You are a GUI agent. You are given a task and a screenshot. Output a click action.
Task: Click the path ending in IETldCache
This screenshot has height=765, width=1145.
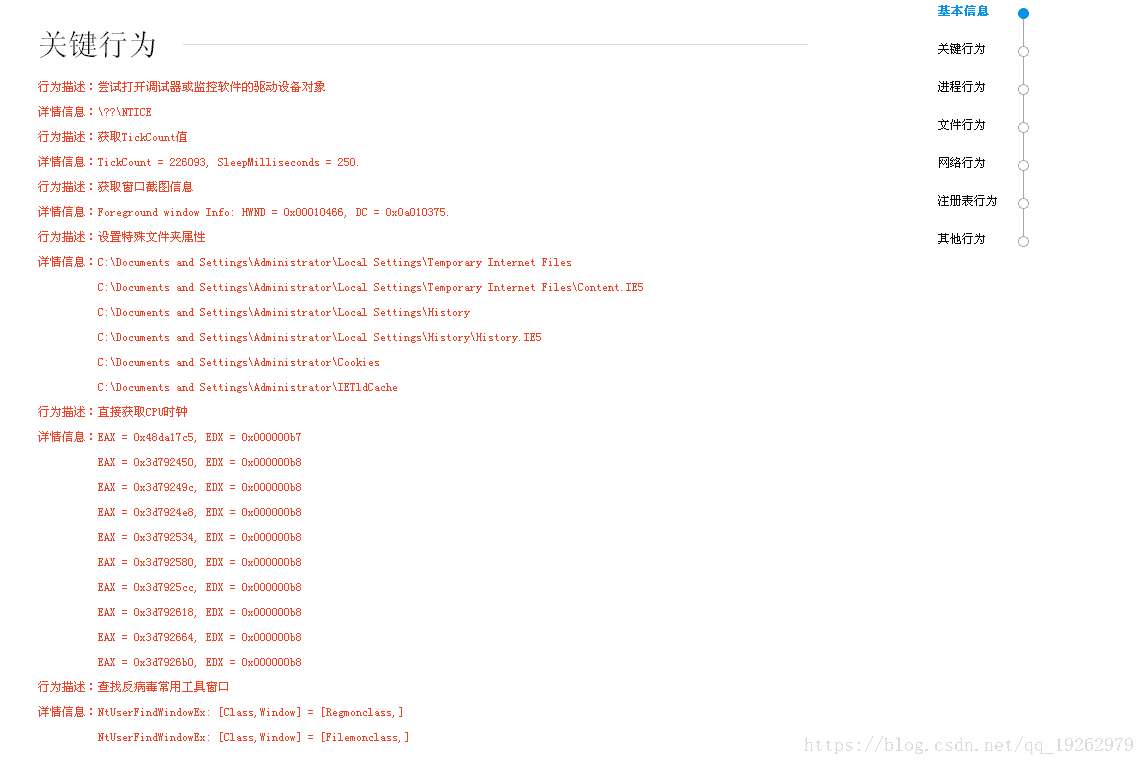click(x=248, y=387)
